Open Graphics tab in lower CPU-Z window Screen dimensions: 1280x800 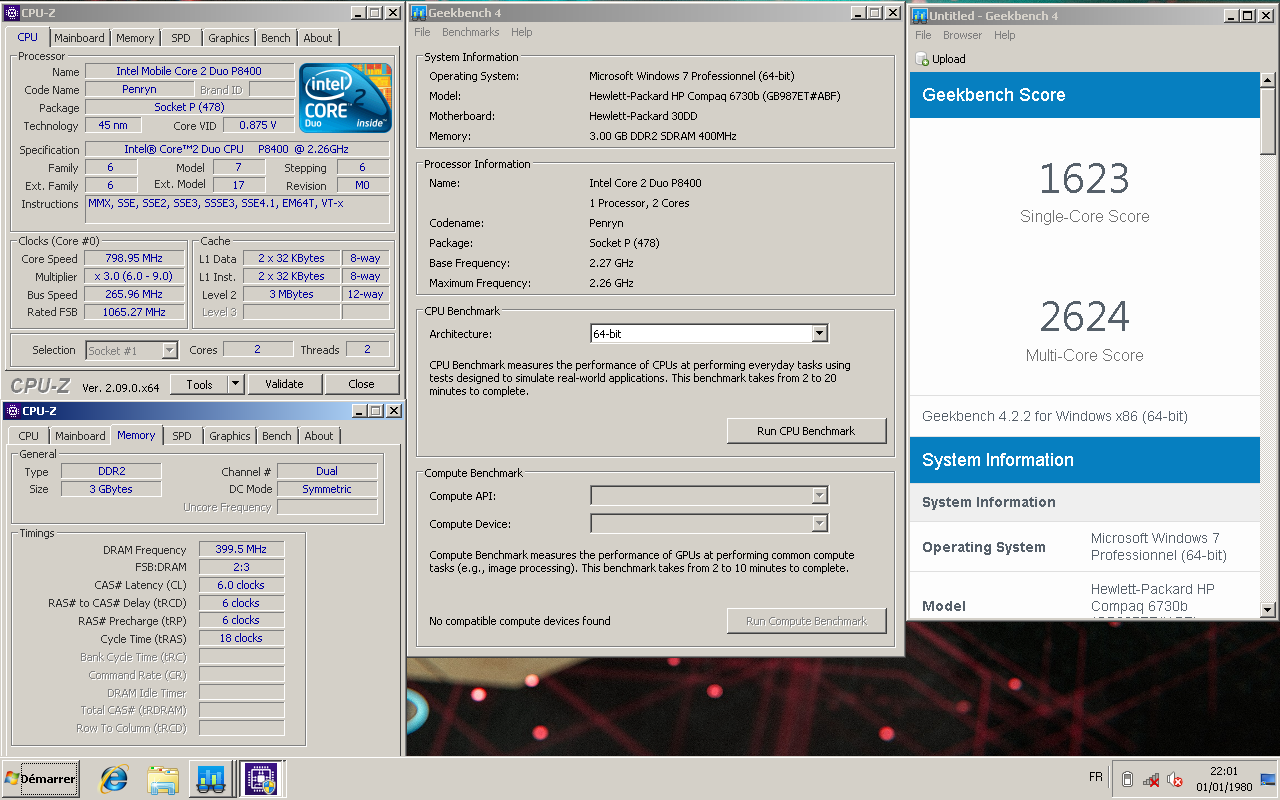coord(230,436)
